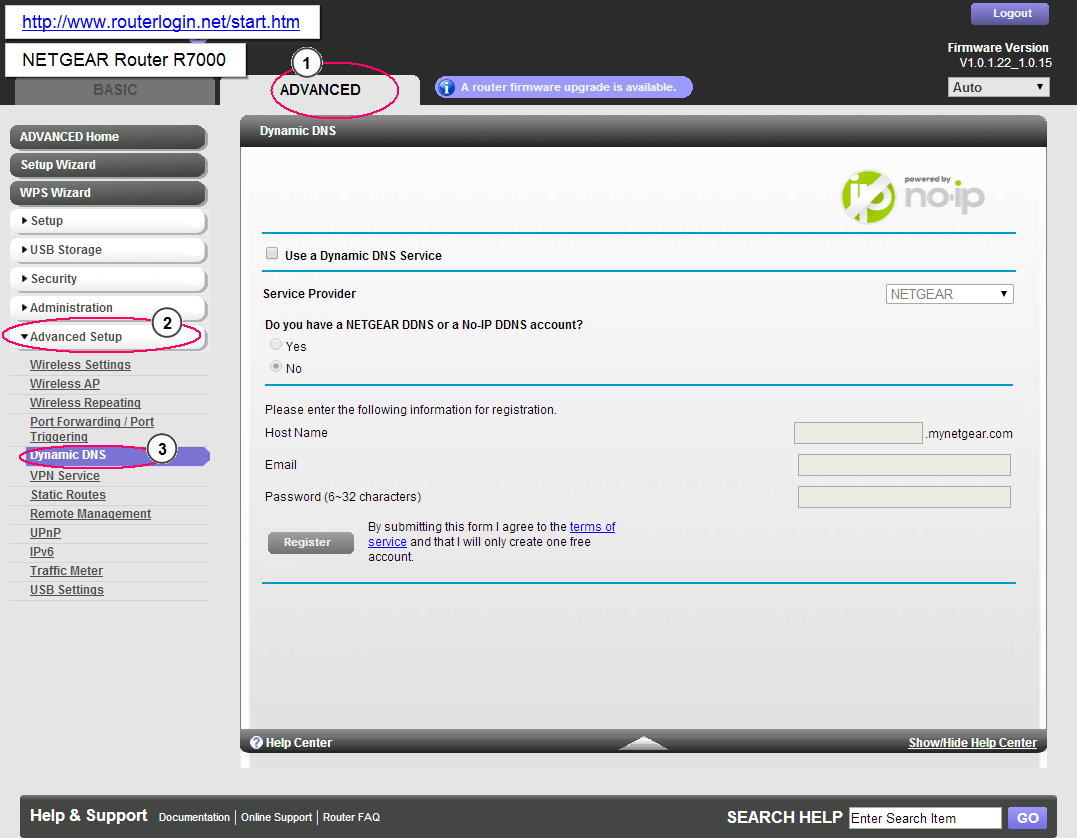
Task: Click the Help Center question mark icon
Action: point(256,743)
